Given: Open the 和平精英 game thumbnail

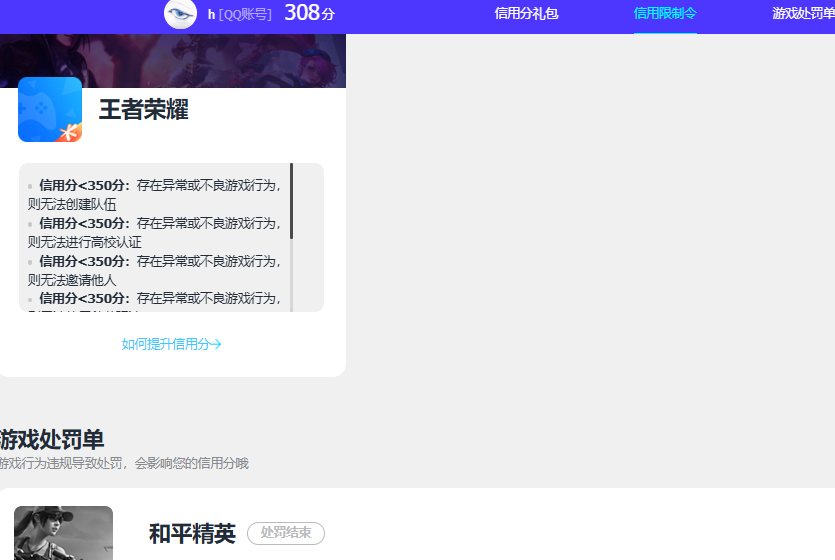Looking at the screenshot, I should [x=63, y=533].
